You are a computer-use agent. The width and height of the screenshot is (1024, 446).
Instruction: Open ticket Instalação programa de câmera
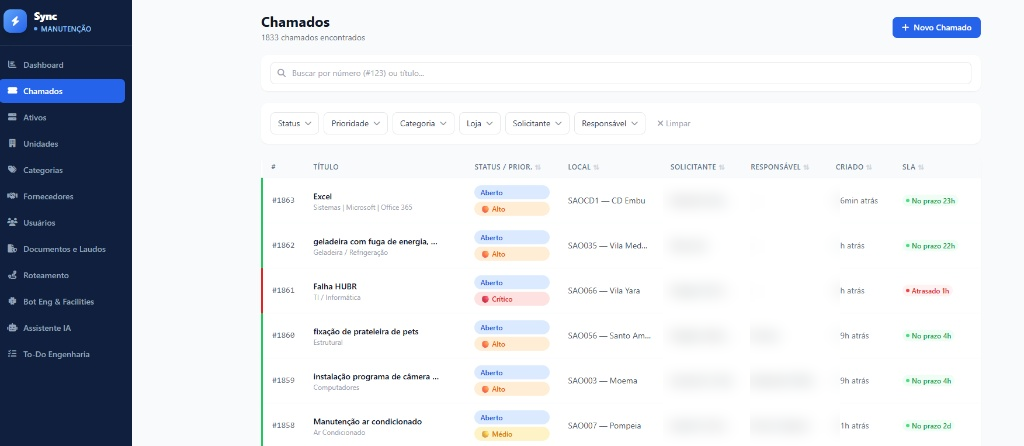click(x=376, y=376)
